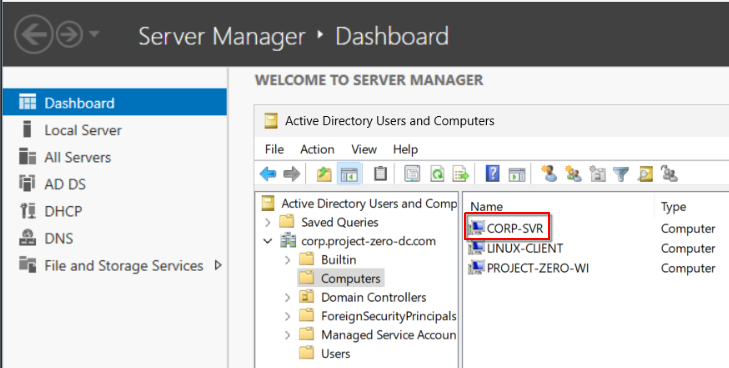Collapse the corp.project-zero-dc.com domain node

268,241
